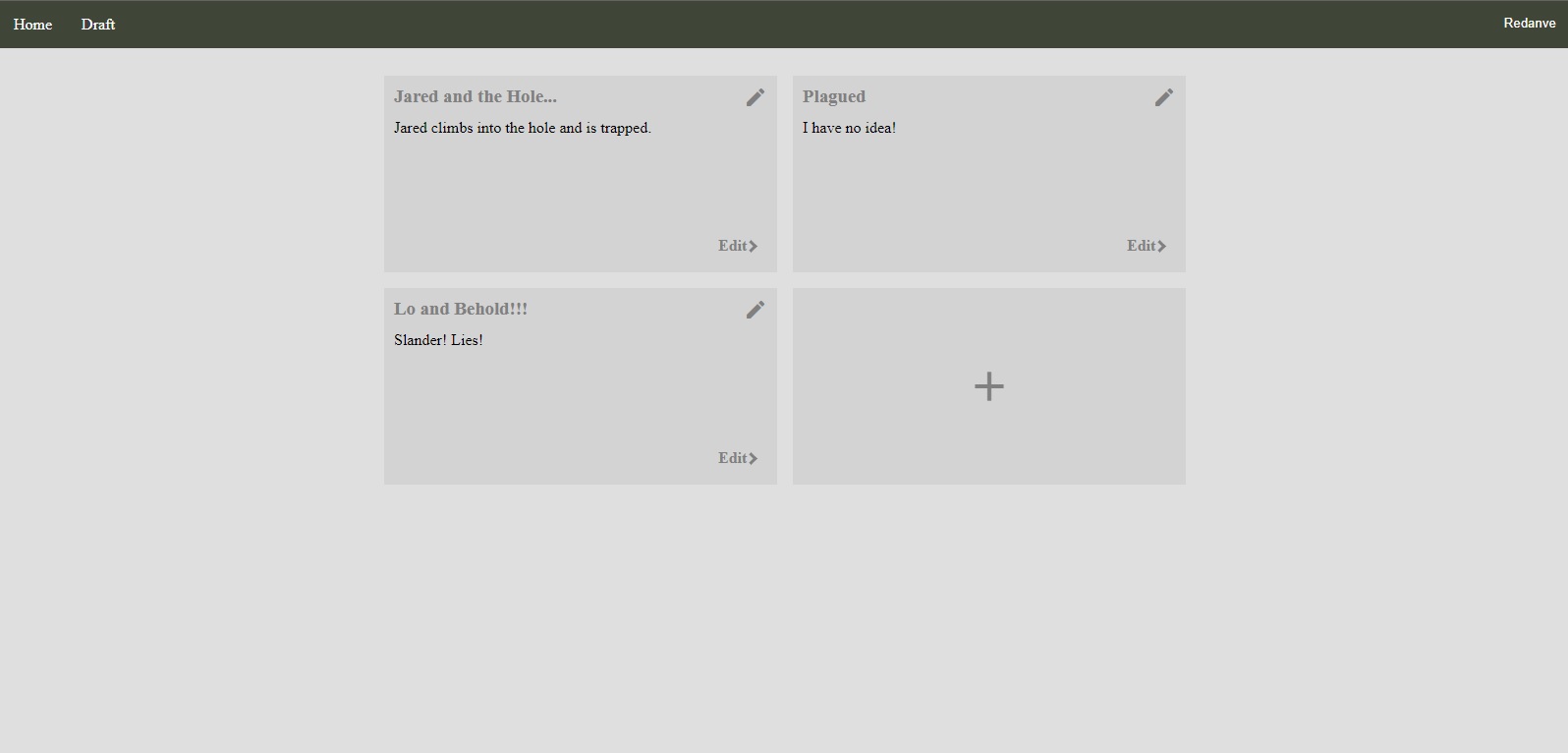Click the pencil icon on Lo and Behold card

[755, 310]
